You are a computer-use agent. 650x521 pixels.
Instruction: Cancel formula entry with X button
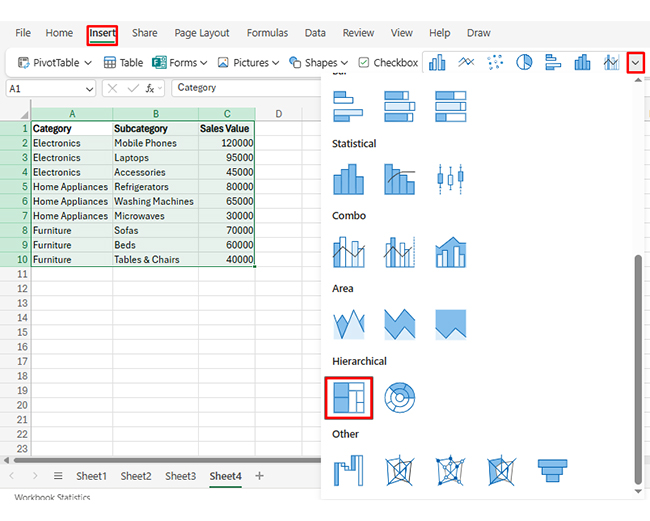(x=112, y=88)
